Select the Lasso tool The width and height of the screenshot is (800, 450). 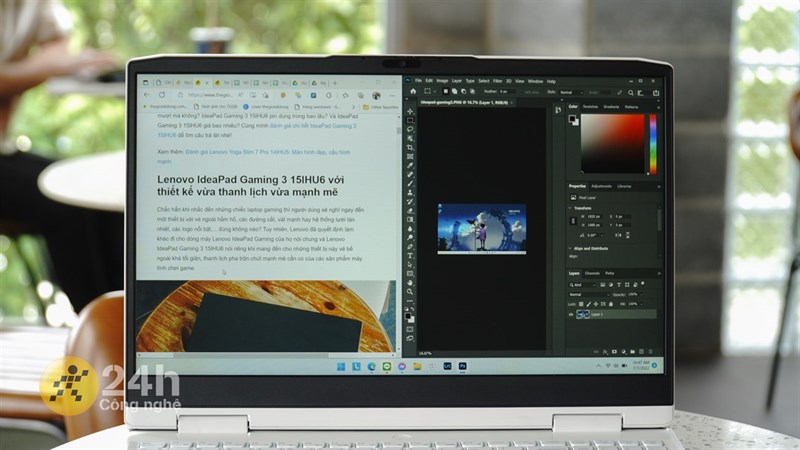(410, 130)
